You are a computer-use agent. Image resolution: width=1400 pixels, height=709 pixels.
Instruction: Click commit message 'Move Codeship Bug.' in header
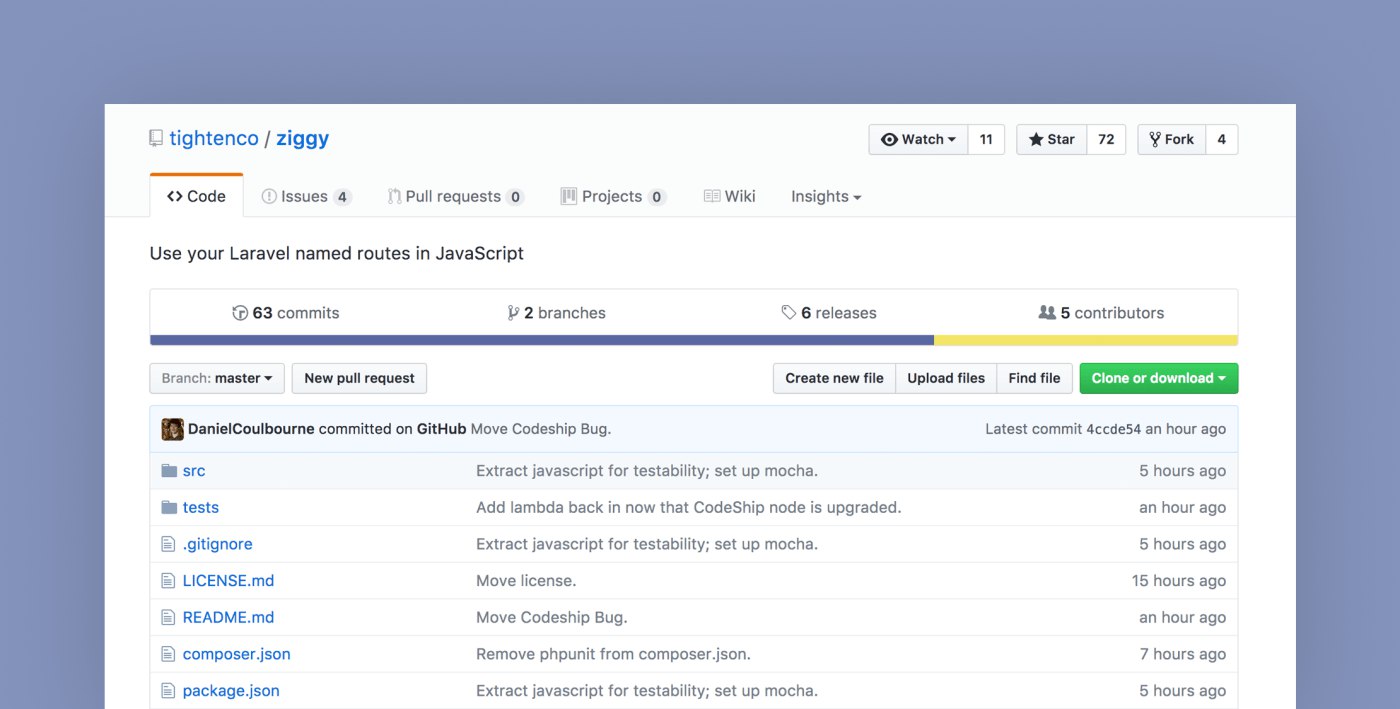point(541,429)
